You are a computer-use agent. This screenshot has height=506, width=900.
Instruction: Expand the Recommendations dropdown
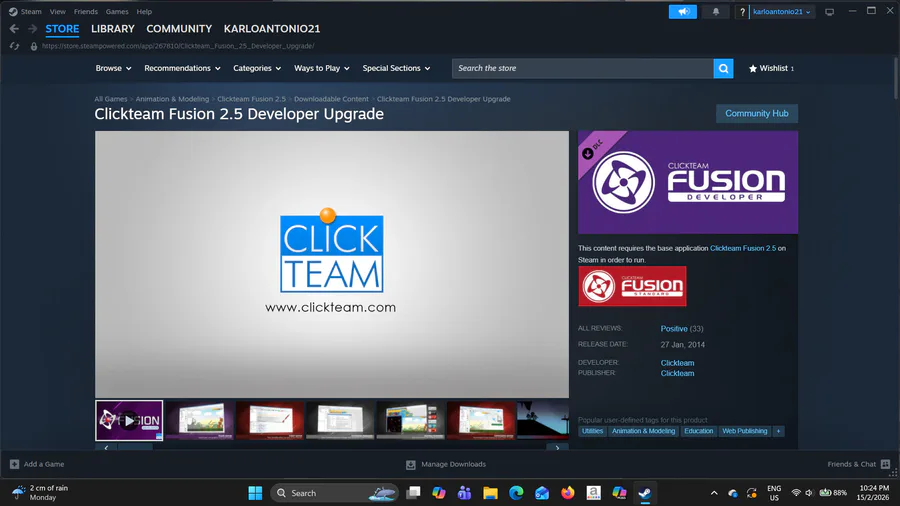click(x=182, y=68)
